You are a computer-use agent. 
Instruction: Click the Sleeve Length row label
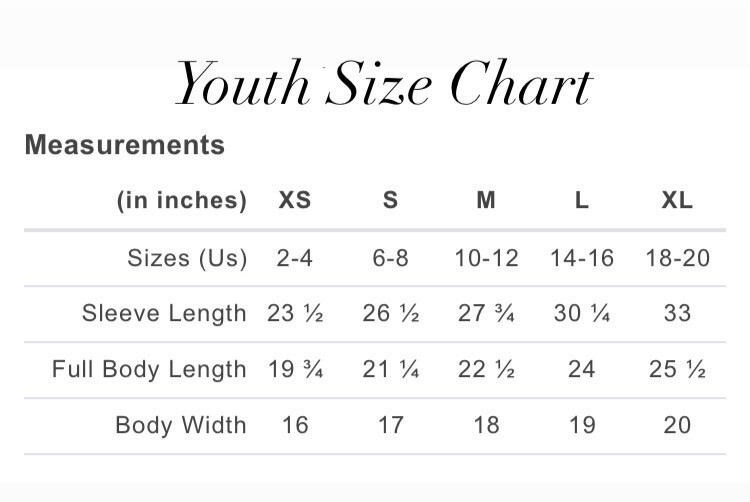tap(164, 313)
